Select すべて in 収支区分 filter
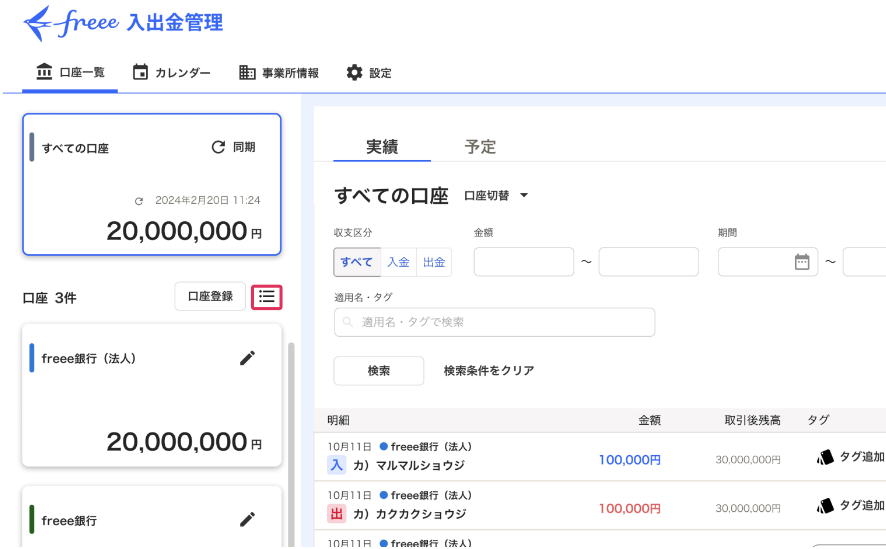The height and width of the screenshot is (549, 886). [x=357, y=262]
